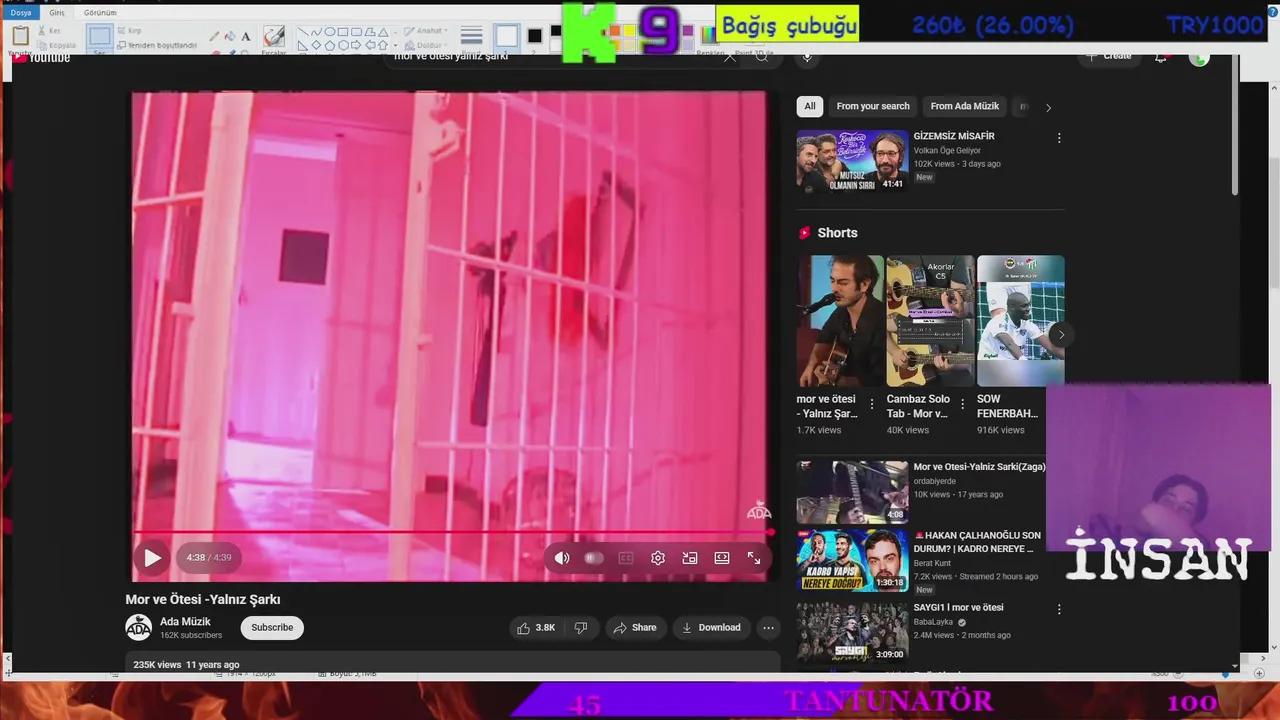The height and width of the screenshot is (720, 1280).
Task: Select From your search chip
Action: 873,106
